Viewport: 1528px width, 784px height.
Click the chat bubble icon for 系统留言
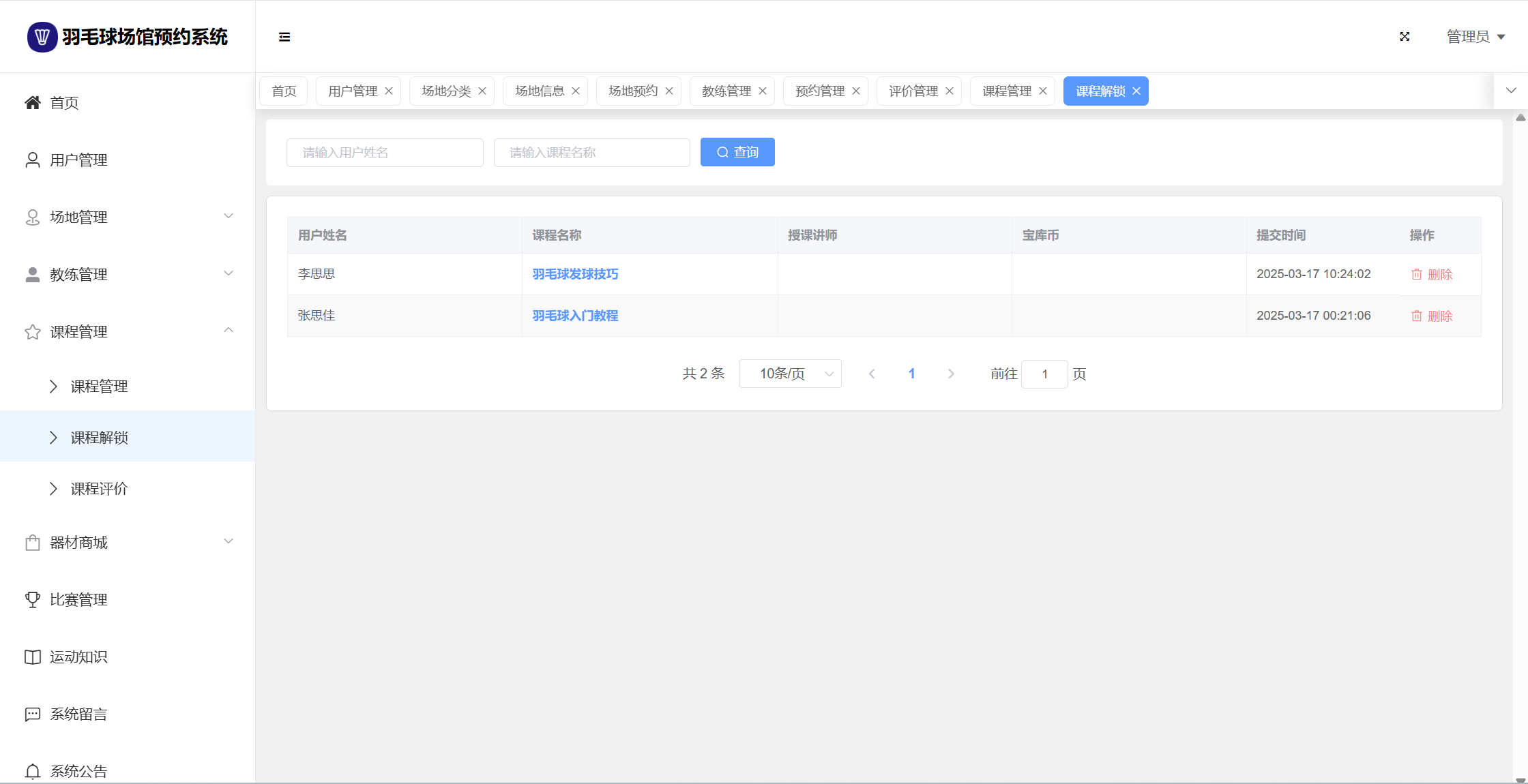click(x=33, y=714)
